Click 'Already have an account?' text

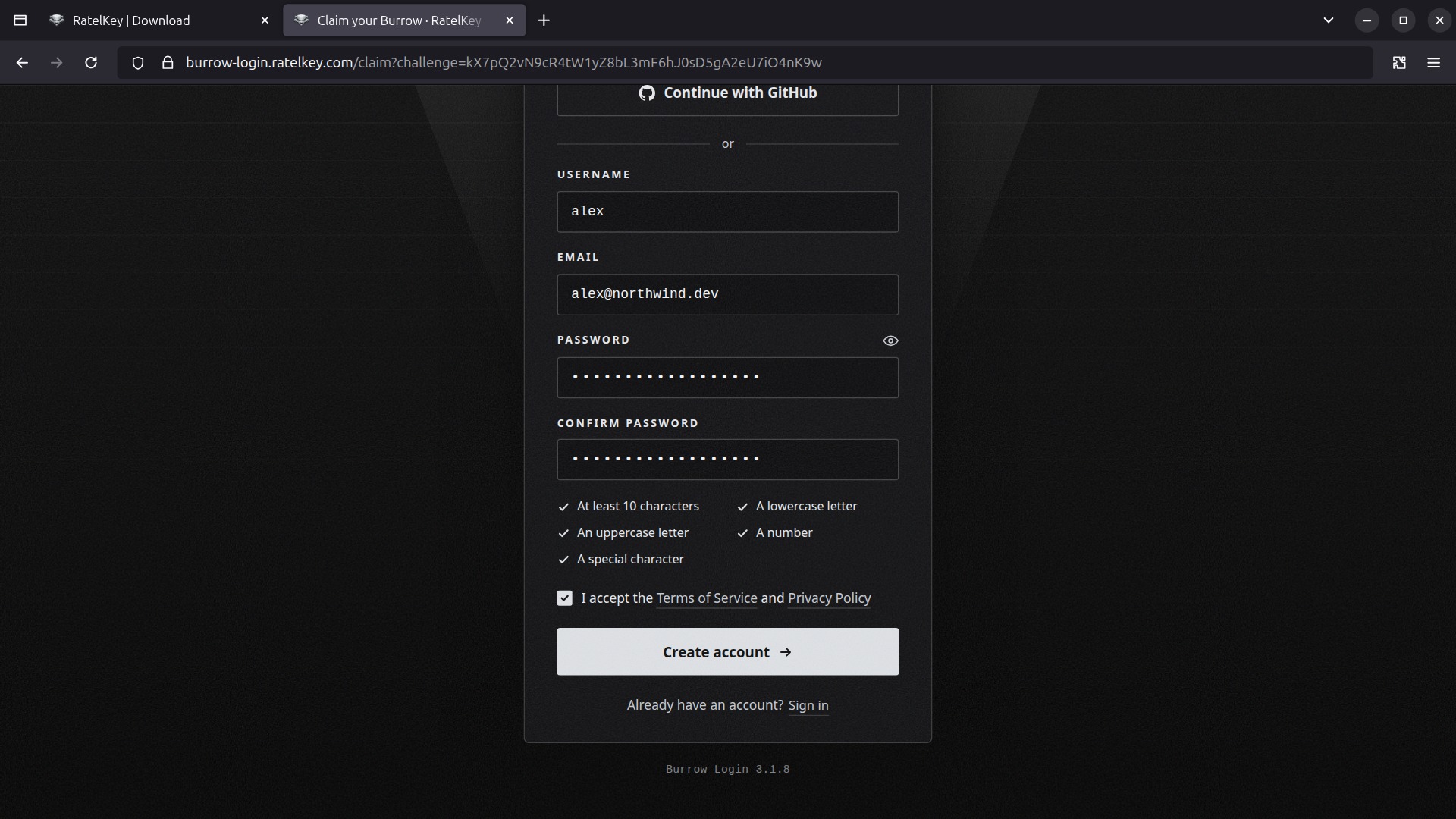(705, 705)
